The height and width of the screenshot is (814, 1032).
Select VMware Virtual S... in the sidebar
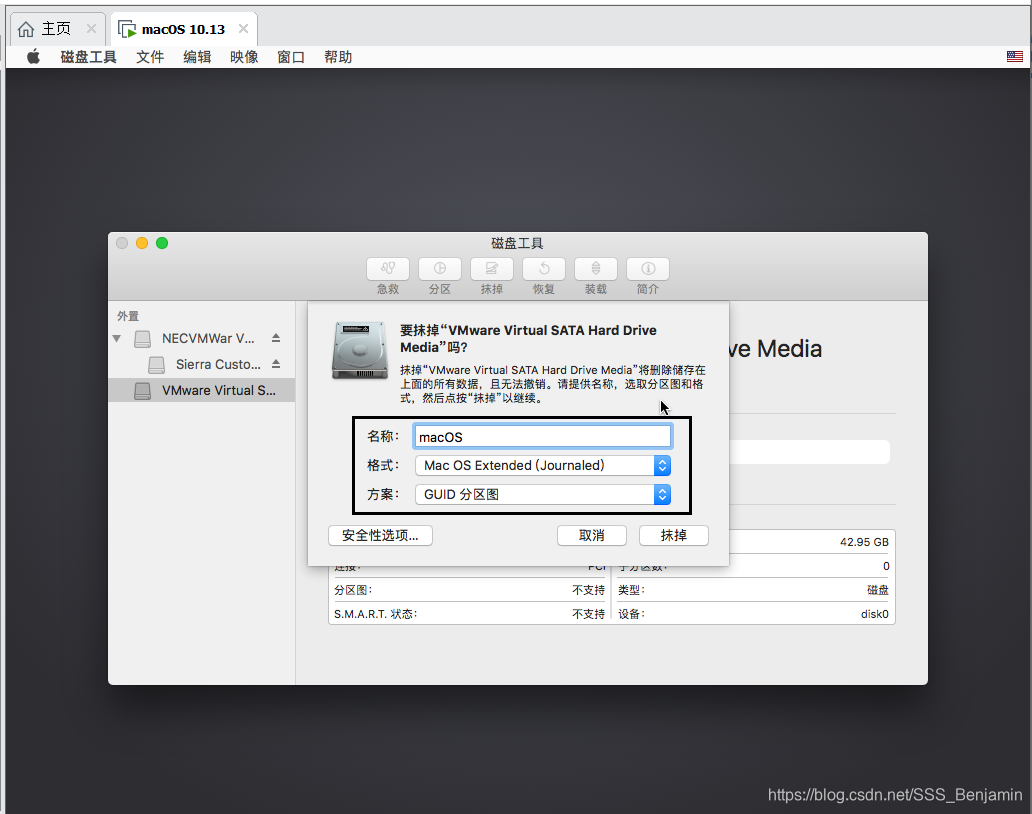point(201,391)
